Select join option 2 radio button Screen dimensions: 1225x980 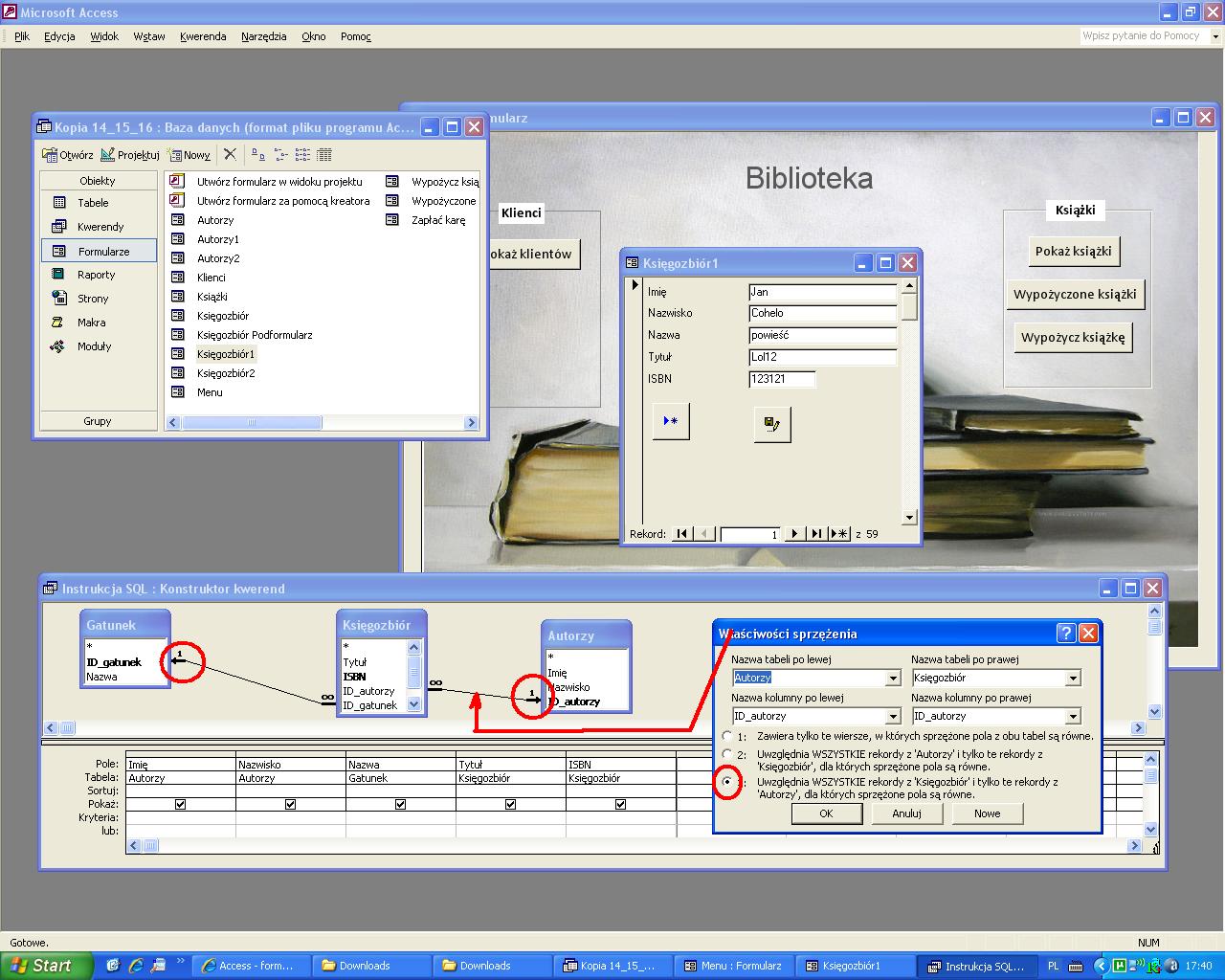[x=727, y=754]
